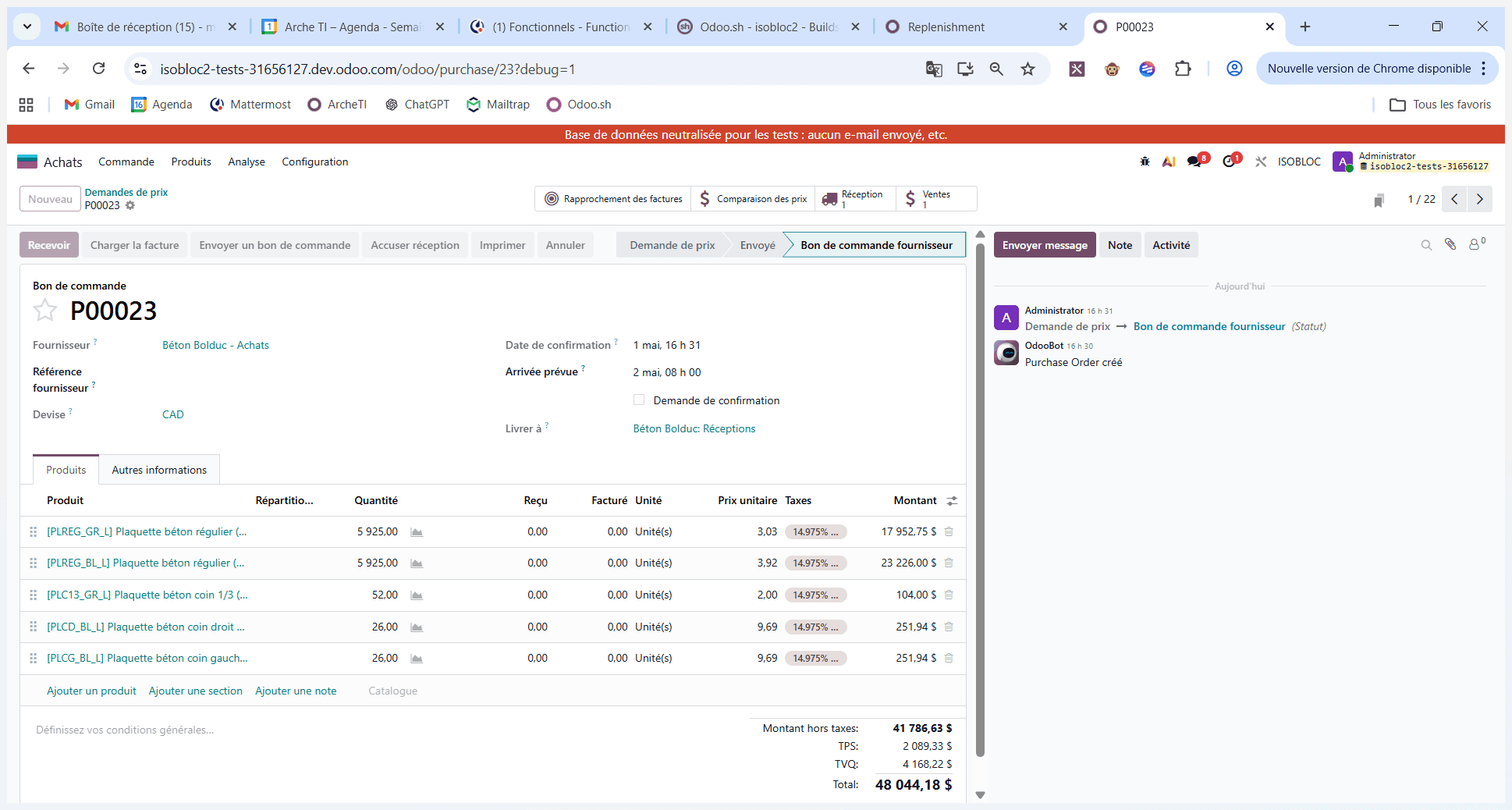Switch to Autres informations tab

(x=159, y=470)
